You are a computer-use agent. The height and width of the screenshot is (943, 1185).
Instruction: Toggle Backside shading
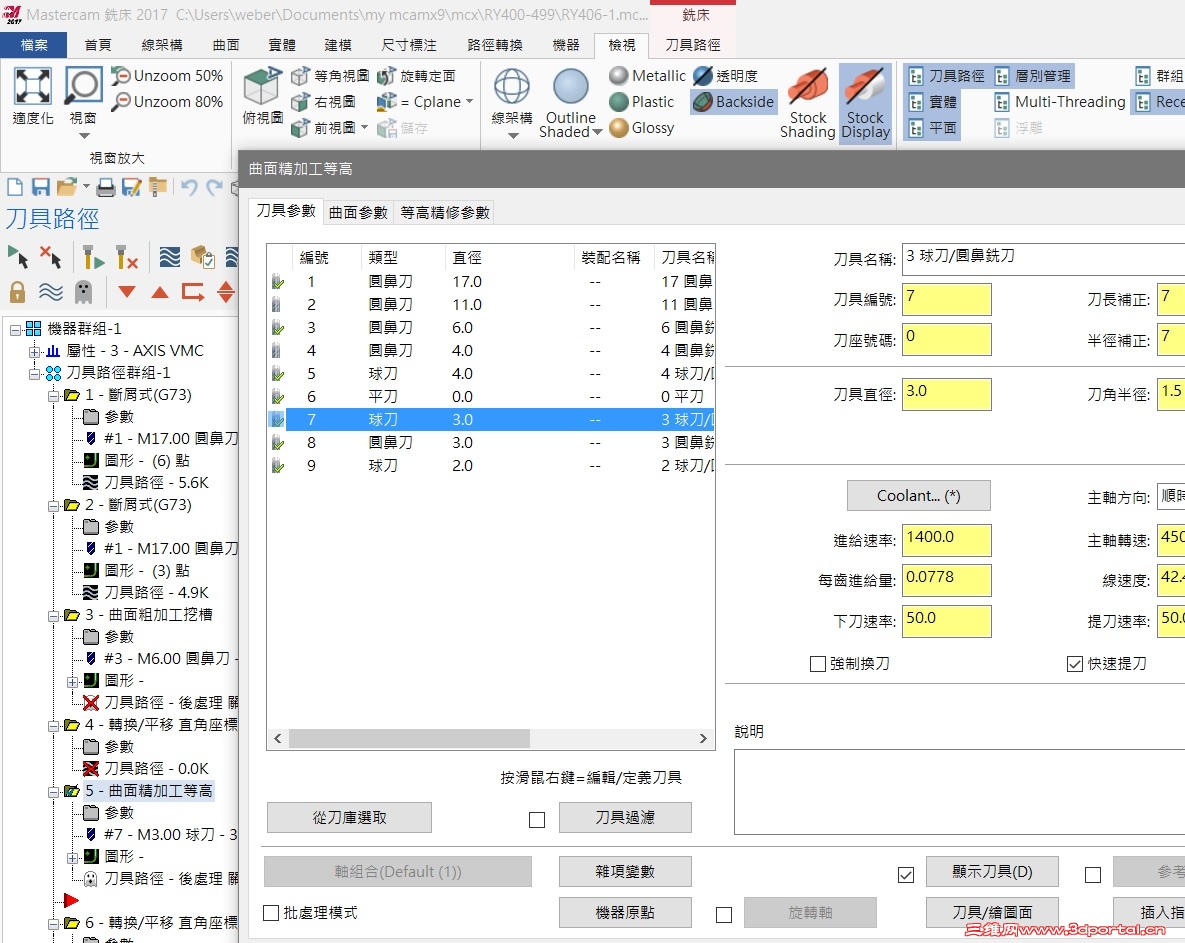(x=734, y=101)
